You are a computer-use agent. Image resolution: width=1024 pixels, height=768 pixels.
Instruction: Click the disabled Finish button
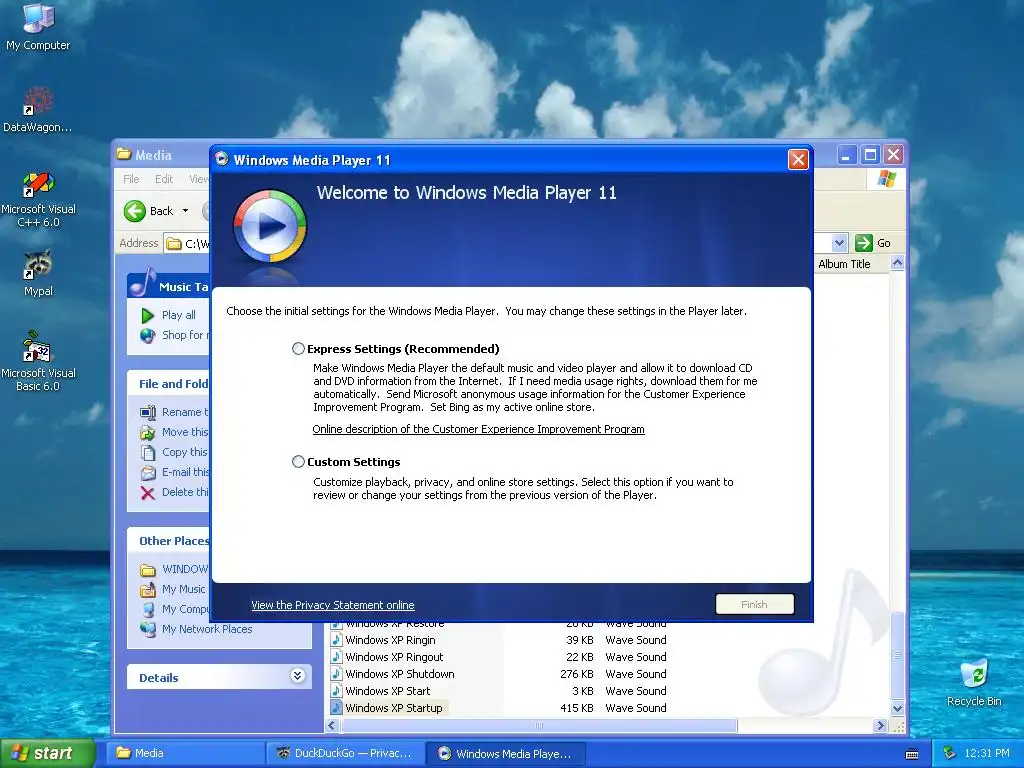(x=754, y=604)
